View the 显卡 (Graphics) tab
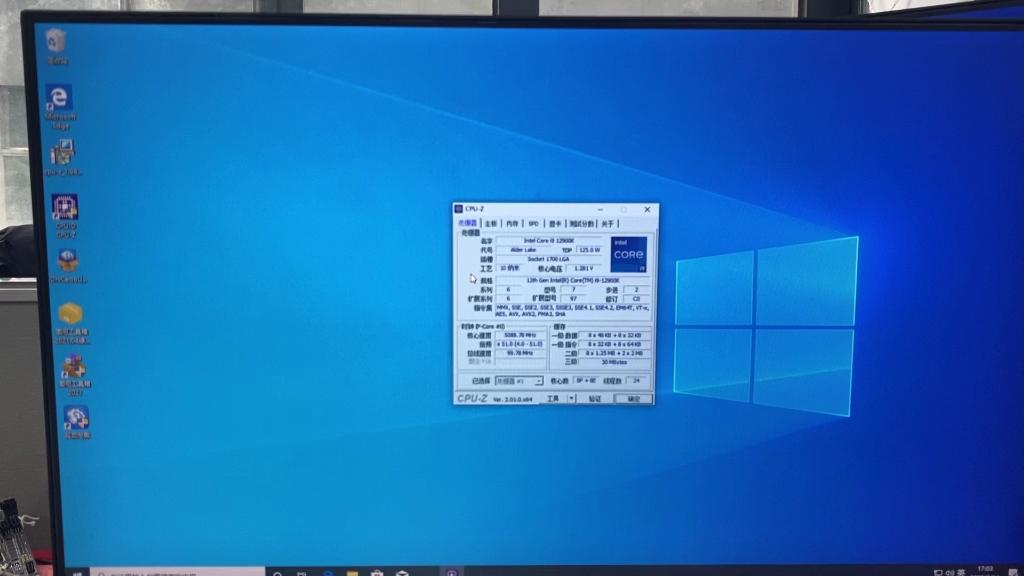The image size is (1024, 576). click(x=556, y=223)
